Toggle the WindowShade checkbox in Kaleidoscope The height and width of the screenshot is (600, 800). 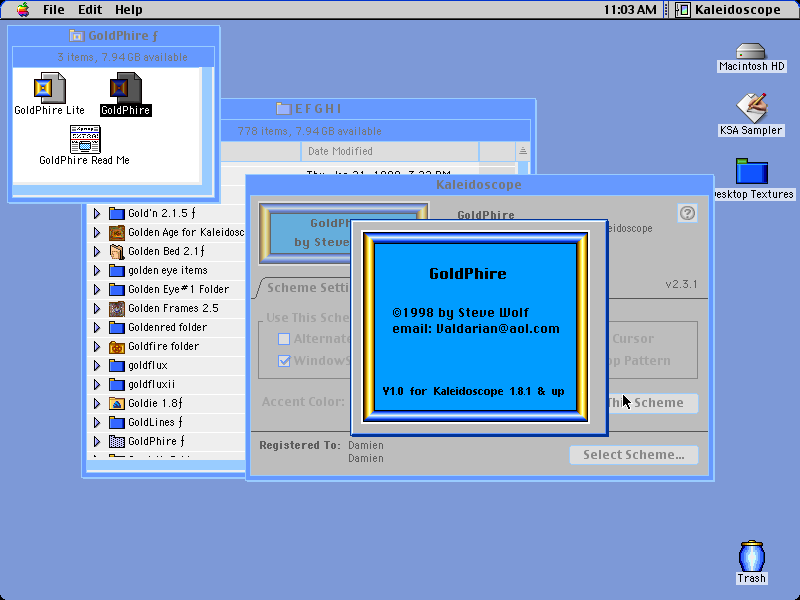tap(284, 361)
